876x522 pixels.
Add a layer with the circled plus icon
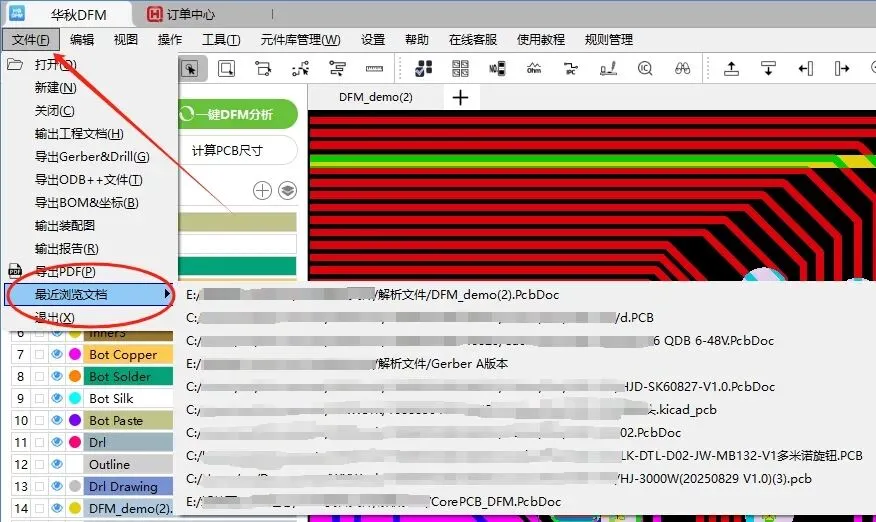click(x=262, y=191)
